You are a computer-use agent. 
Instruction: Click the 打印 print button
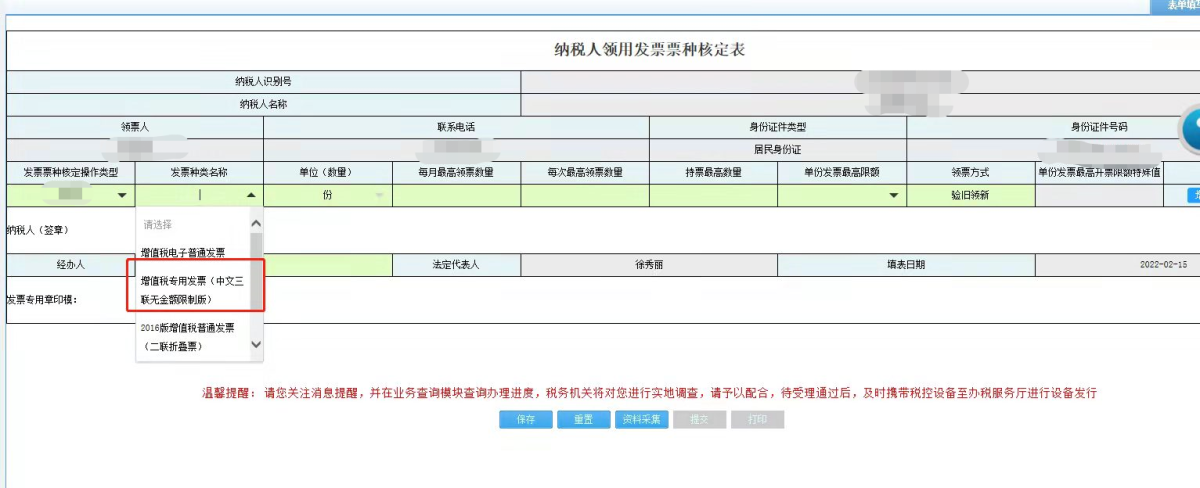[x=757, y=420]
